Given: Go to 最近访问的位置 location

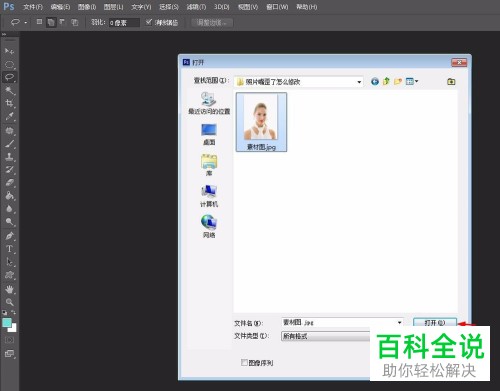Looking at the screenshot, I should [209, 103].
